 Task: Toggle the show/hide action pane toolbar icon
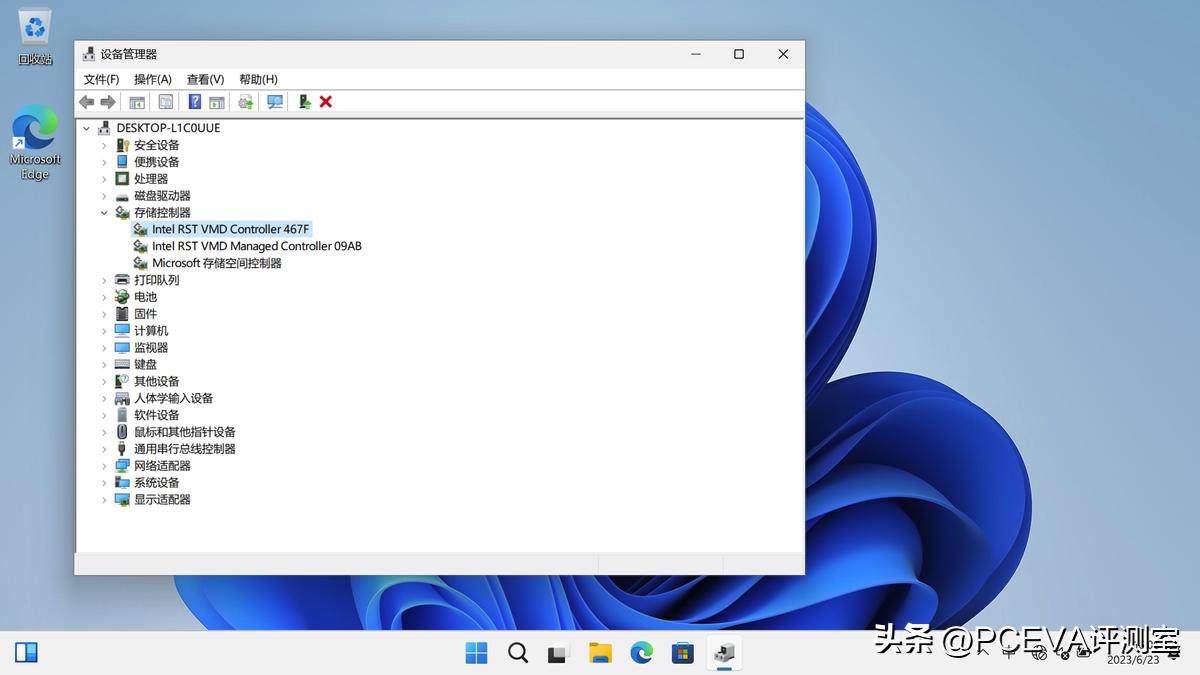(x=216, y=102)
